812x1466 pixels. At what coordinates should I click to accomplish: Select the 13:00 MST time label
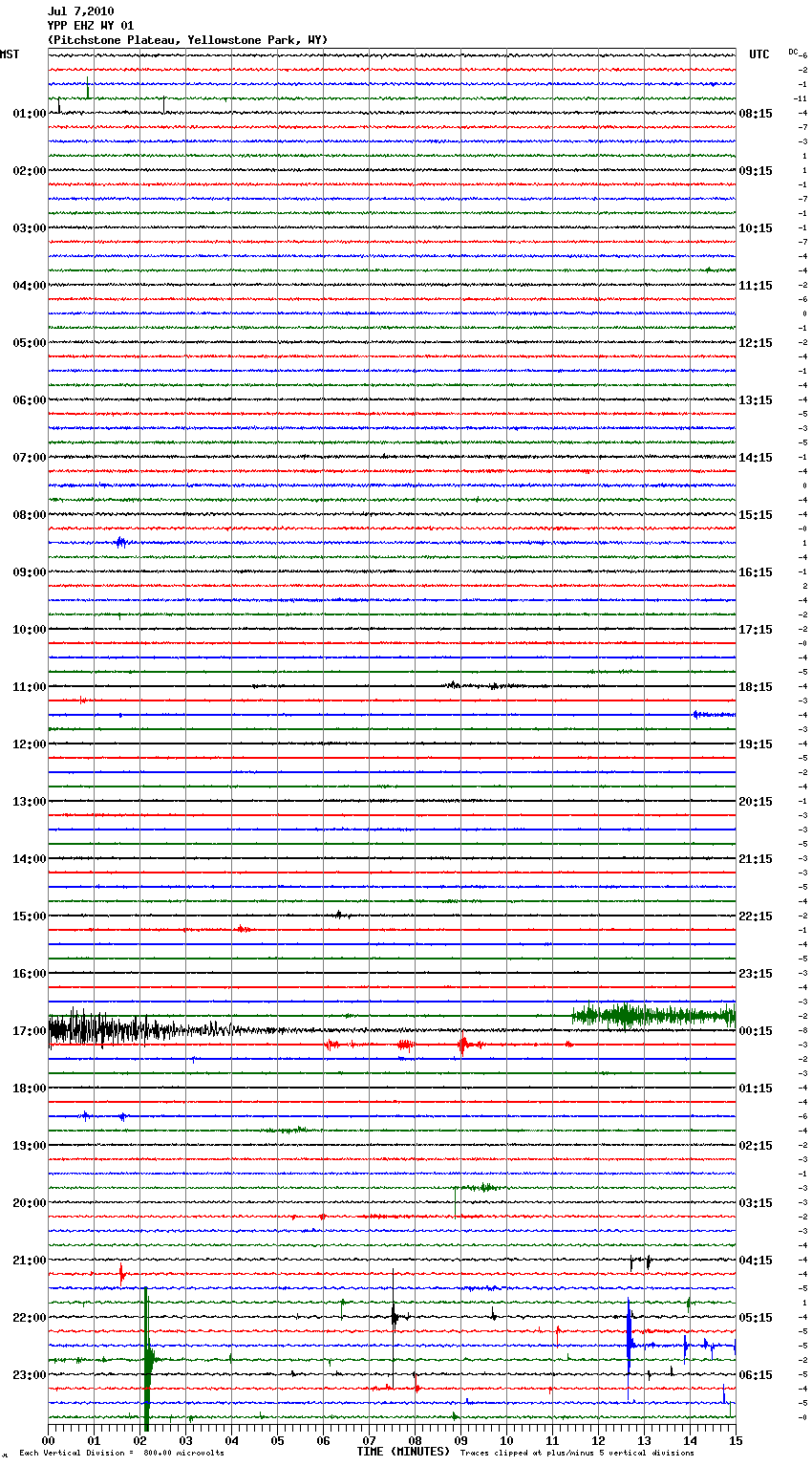(30, 802)
